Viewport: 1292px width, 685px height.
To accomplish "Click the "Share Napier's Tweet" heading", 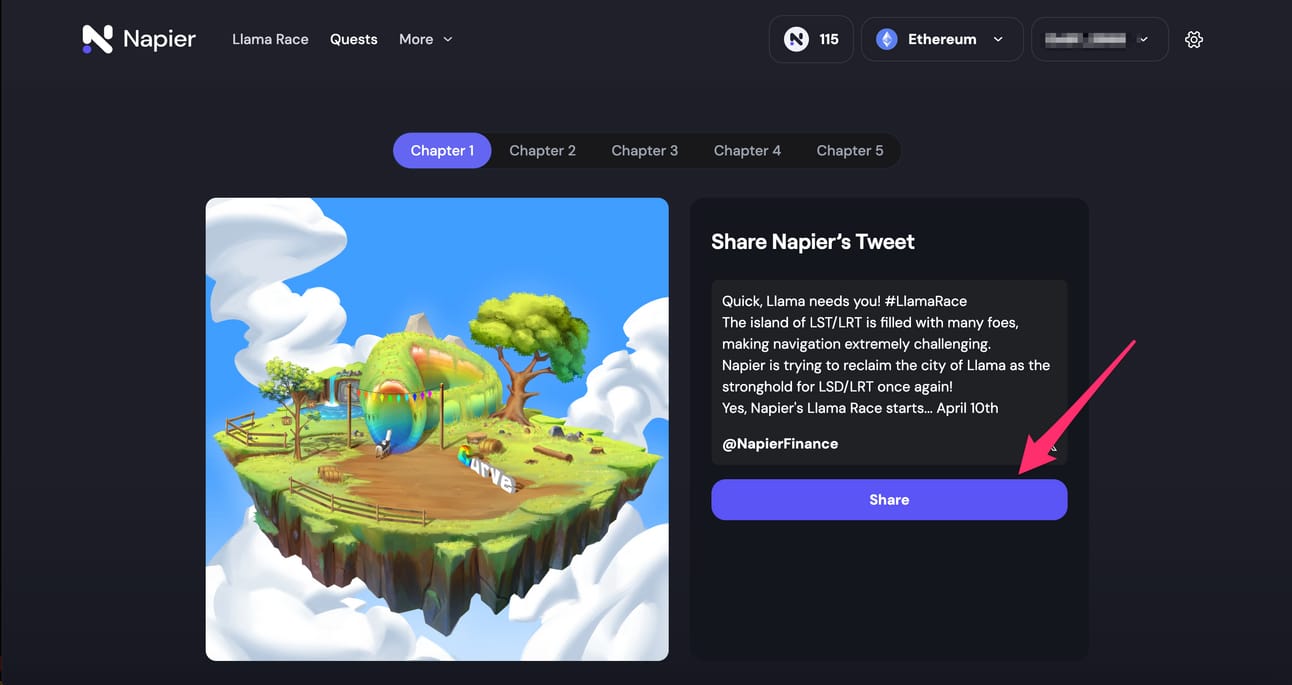I will click(812, 241).
